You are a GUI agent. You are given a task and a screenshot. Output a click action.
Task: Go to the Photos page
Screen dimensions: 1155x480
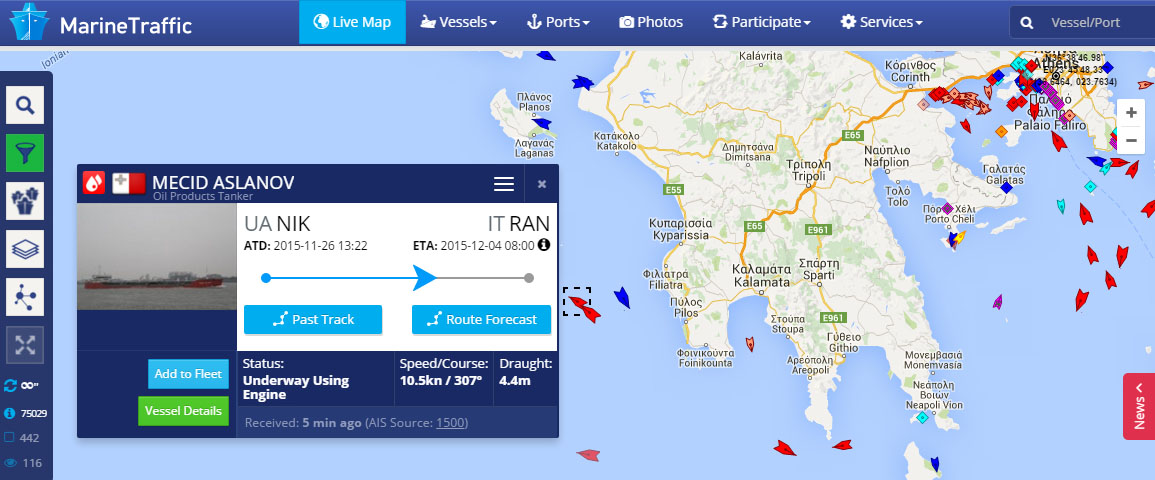pos(650,22)
